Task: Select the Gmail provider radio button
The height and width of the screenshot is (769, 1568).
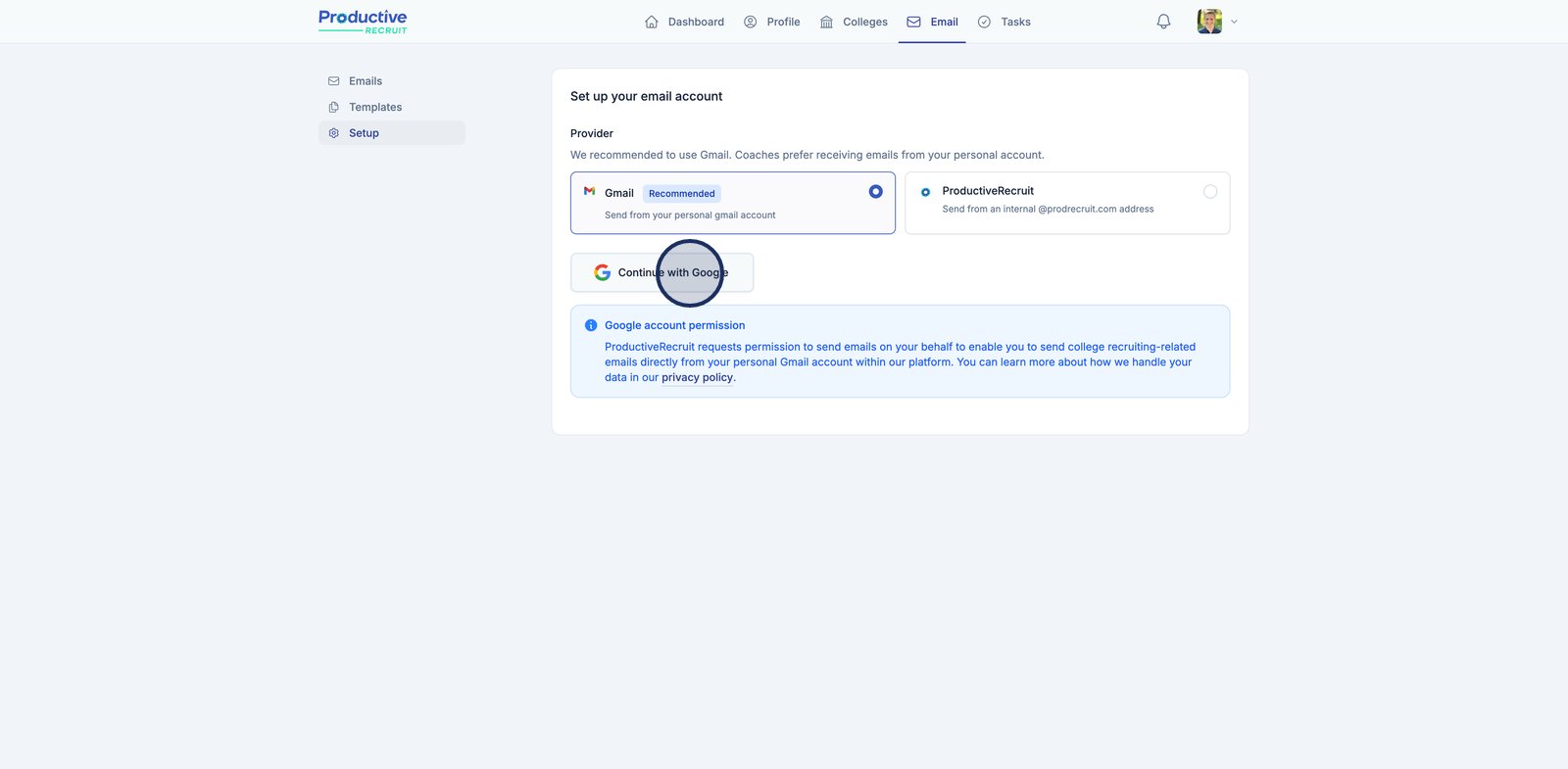Action: click(x=875, y=192)
